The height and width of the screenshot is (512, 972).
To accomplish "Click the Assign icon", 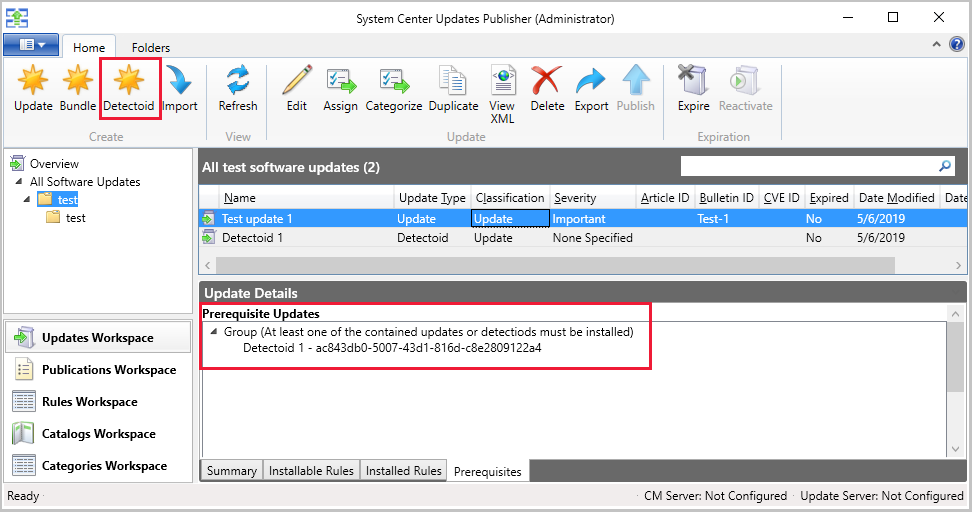I will click(x=341, y=81).
